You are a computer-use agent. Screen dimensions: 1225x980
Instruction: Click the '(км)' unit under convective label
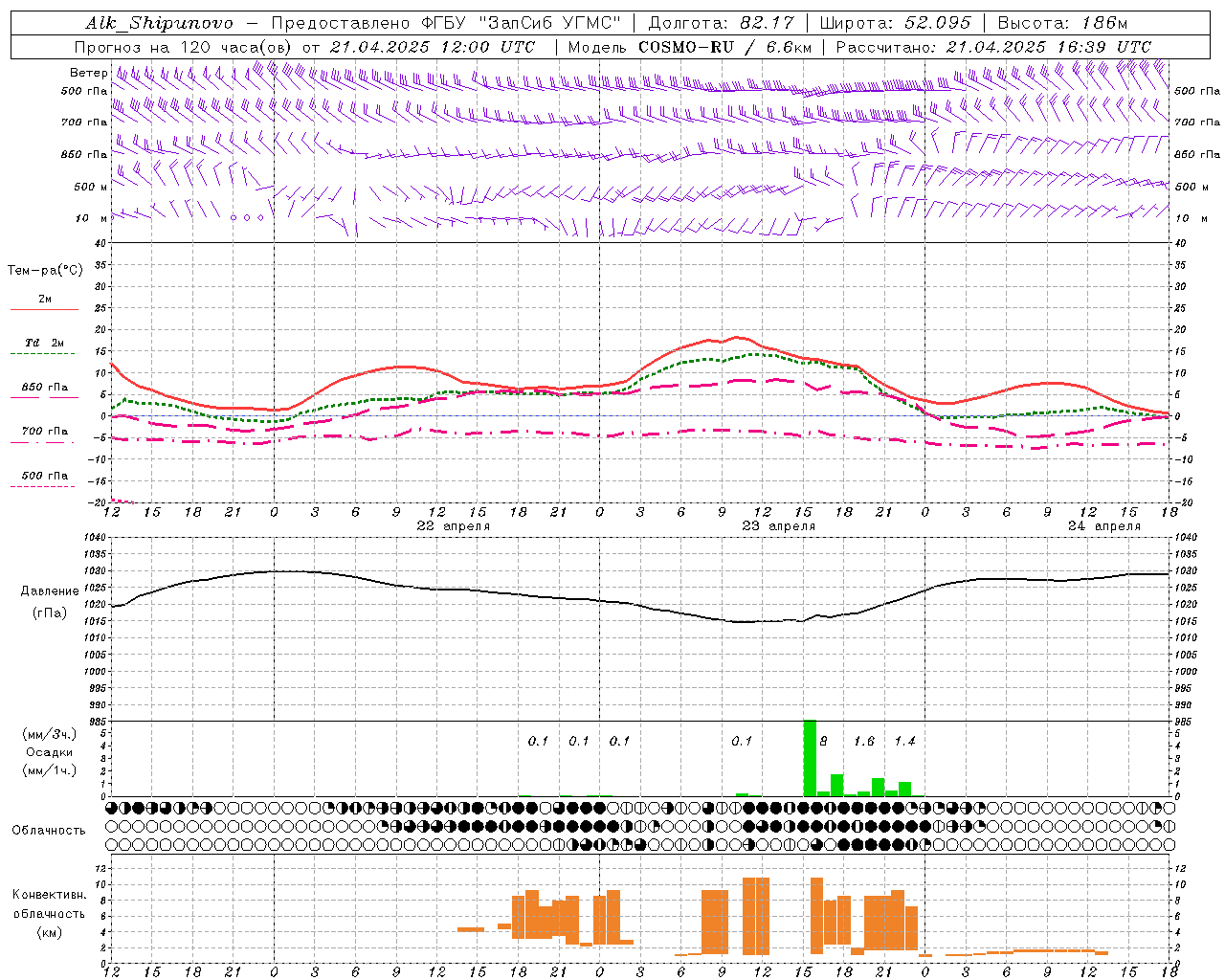[x=50, y=932]
